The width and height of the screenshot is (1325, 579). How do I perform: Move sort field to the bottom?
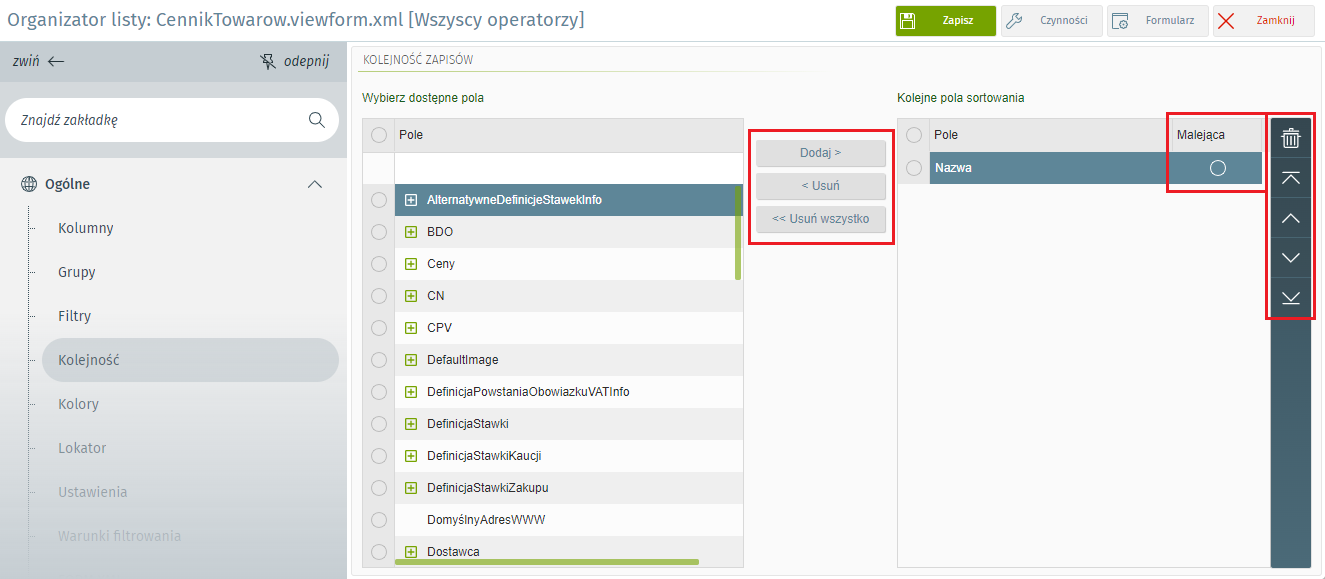(1291, 298)
